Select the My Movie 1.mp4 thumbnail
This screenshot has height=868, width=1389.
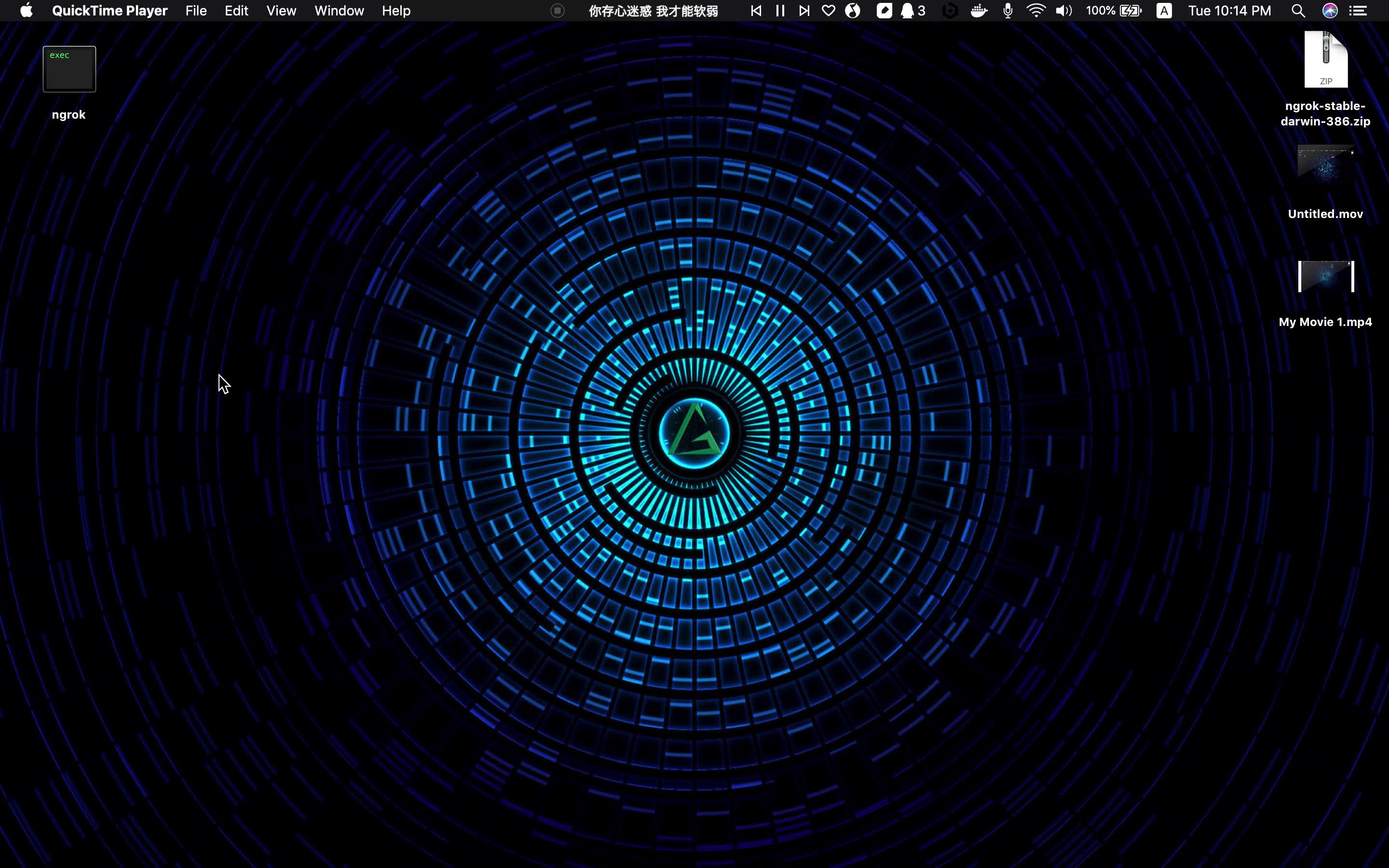click(x=1326, y=276)
